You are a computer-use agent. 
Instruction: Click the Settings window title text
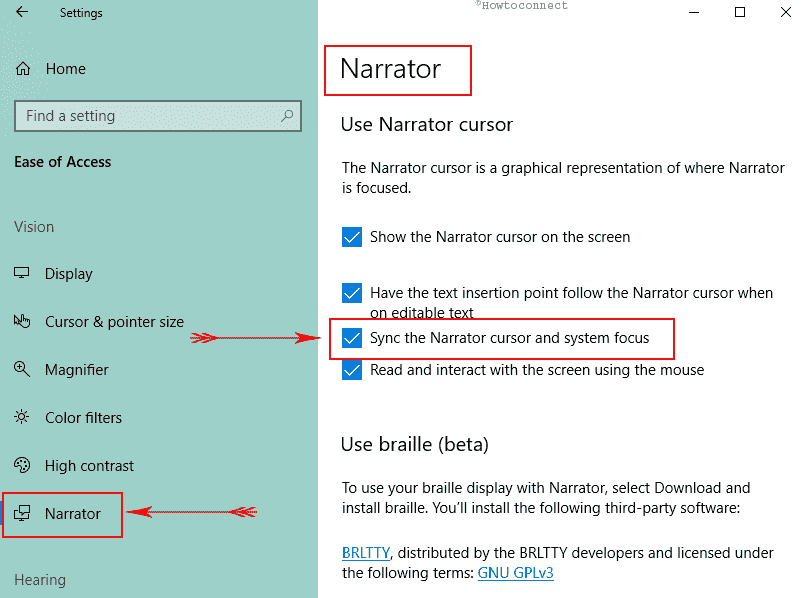click(81, 13)
